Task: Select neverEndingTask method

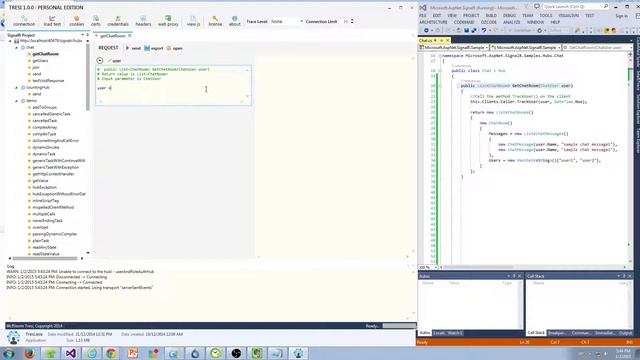Action: tap(47, 221)
